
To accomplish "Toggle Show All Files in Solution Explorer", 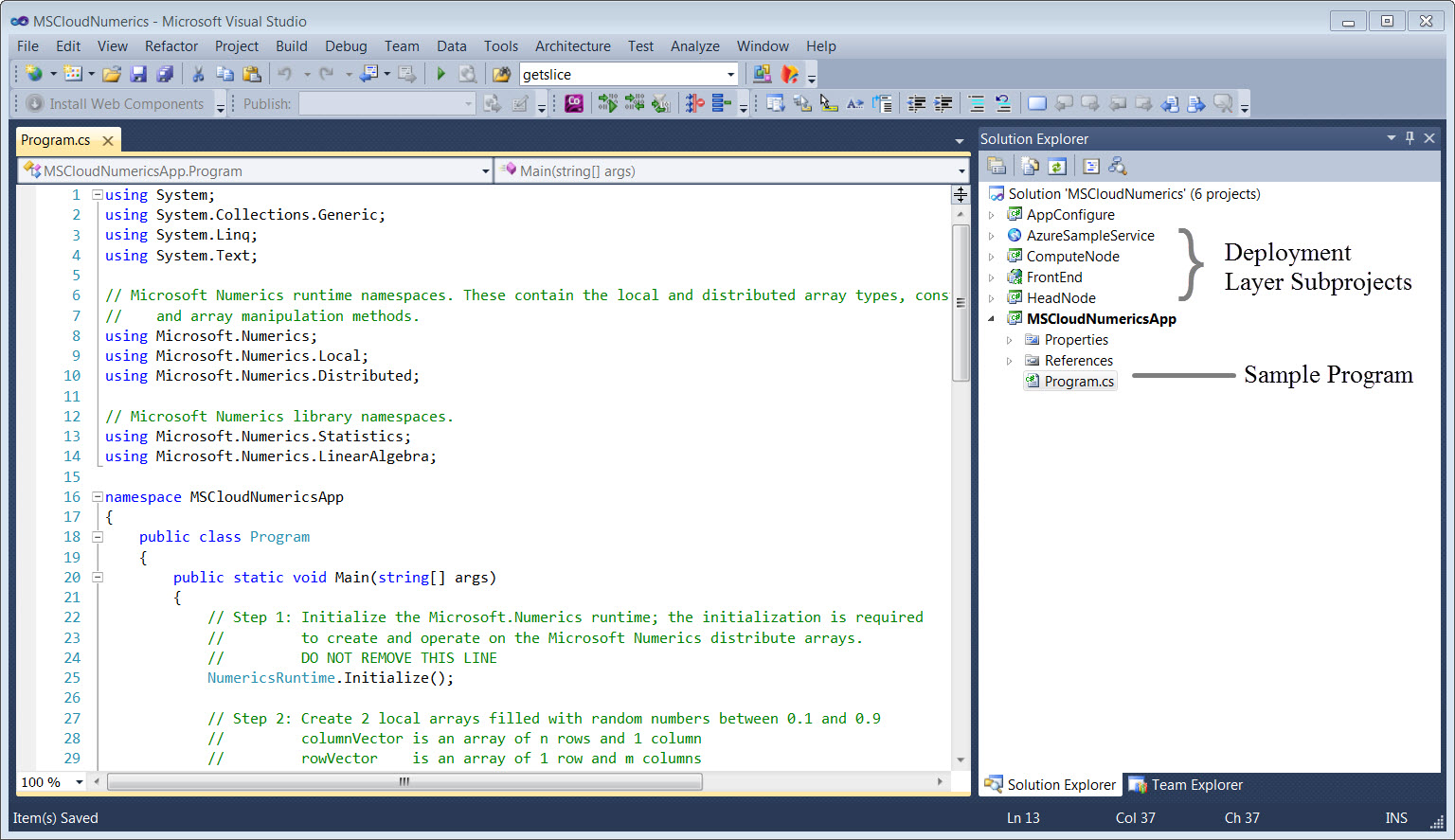I will tap(1031, 167).
